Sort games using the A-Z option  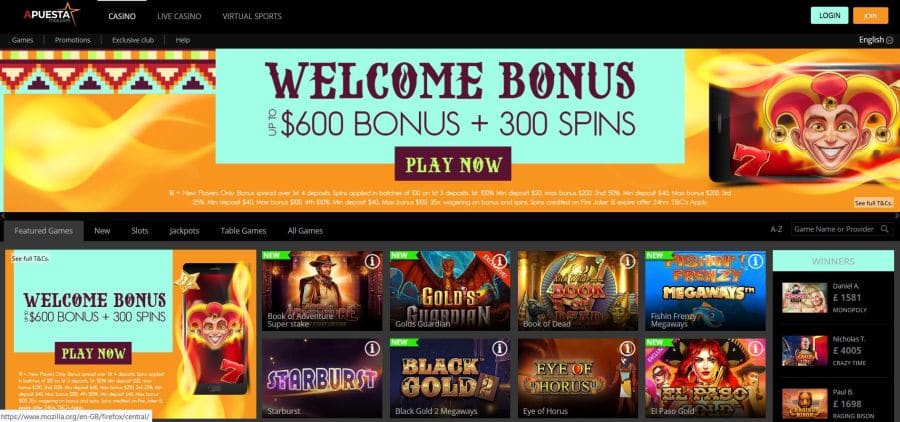click(x=776, y=229)
